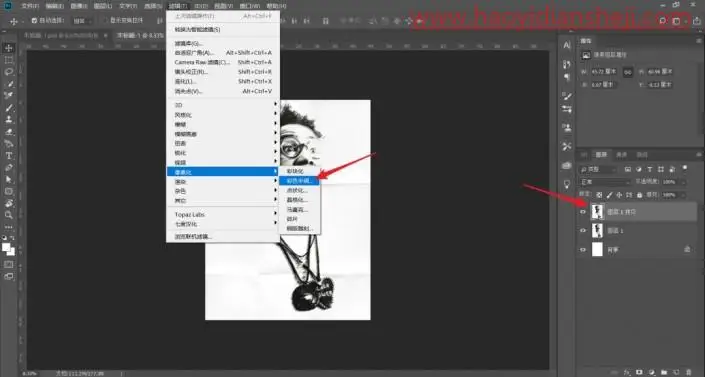This screenshot has width=705, height=377.
Task: Click the height H value field
Action: (x=660, y=72)
